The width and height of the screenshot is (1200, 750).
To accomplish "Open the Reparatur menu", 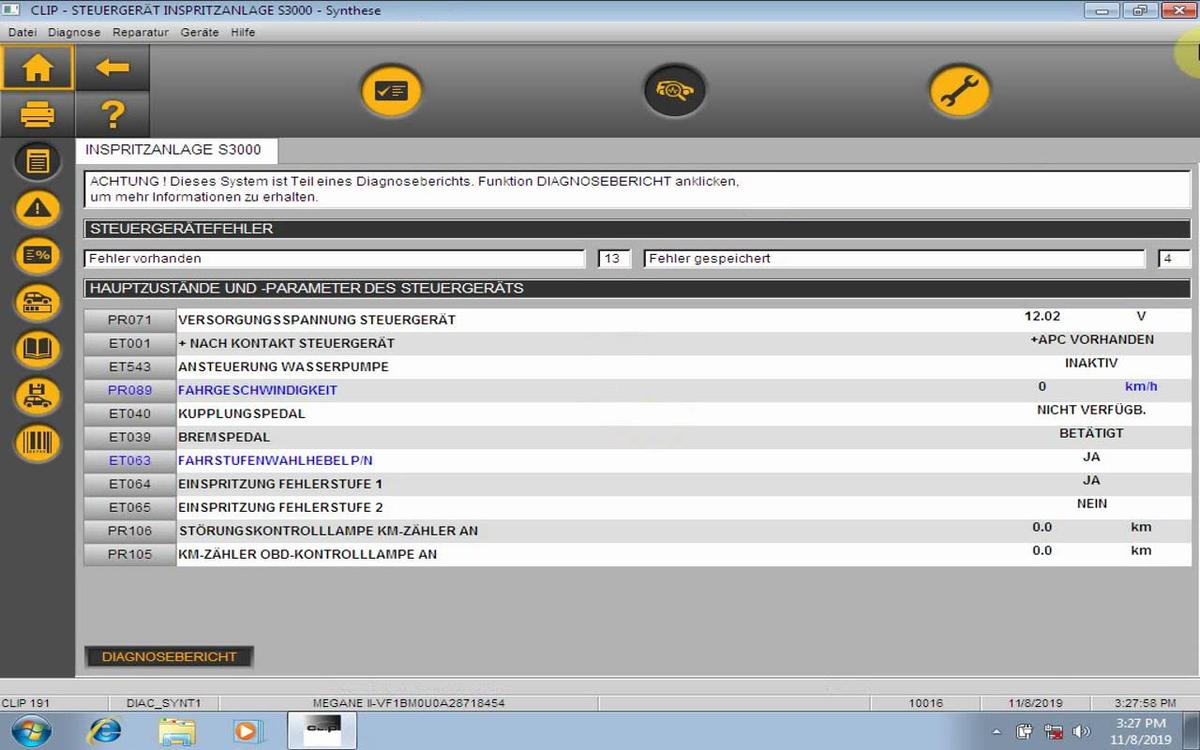I will coord(141,32).
